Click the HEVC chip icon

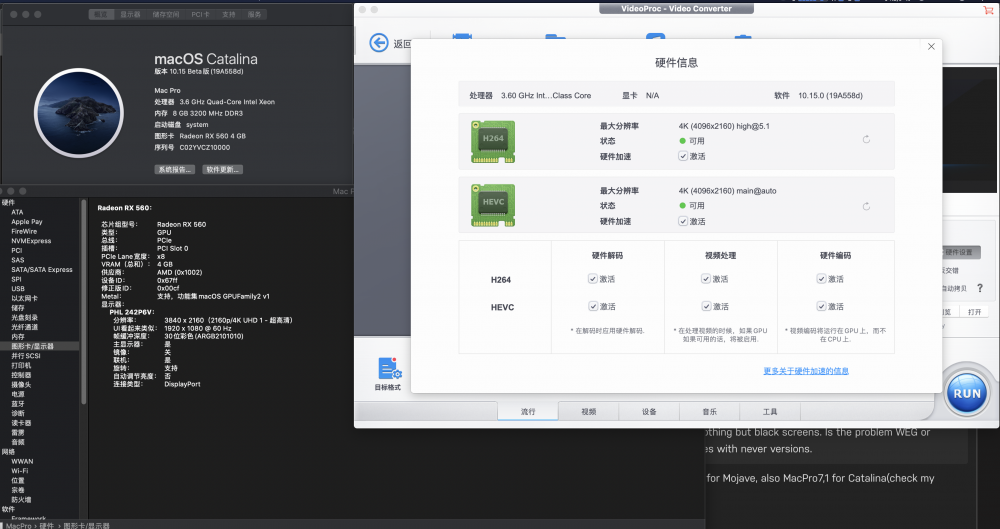tap(493, 205)
